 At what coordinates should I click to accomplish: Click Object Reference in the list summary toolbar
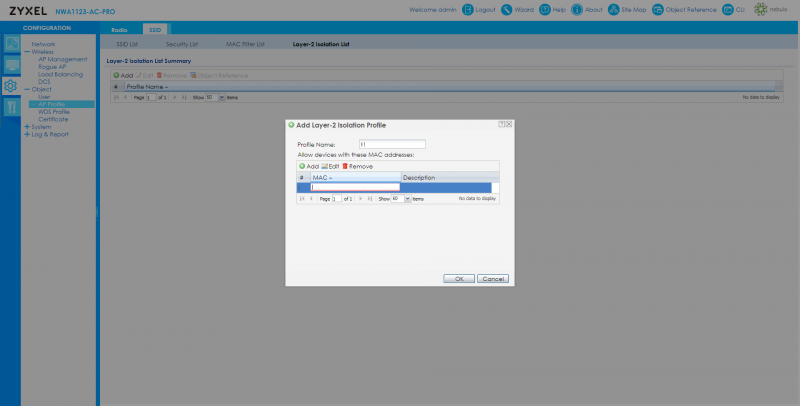219,75
